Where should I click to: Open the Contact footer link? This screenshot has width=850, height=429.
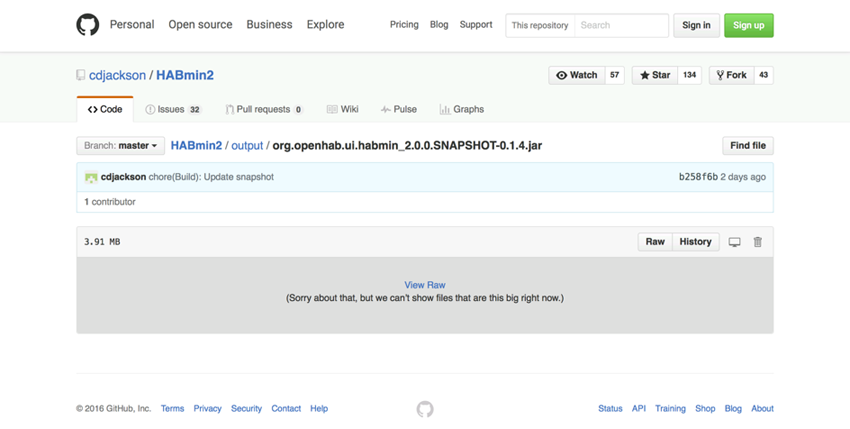point(286,408)
